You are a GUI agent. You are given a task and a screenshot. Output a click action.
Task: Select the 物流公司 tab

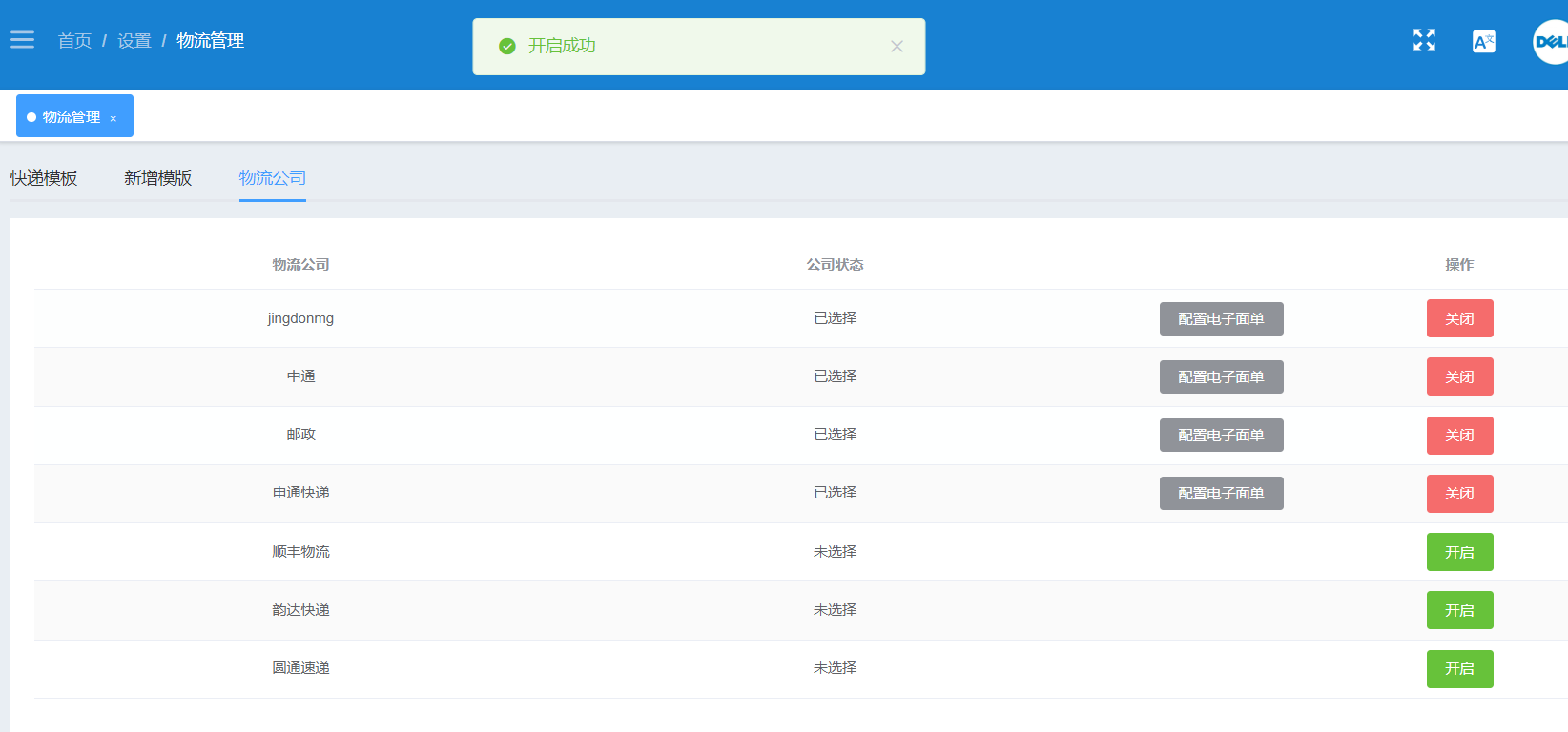click(273, 178)
